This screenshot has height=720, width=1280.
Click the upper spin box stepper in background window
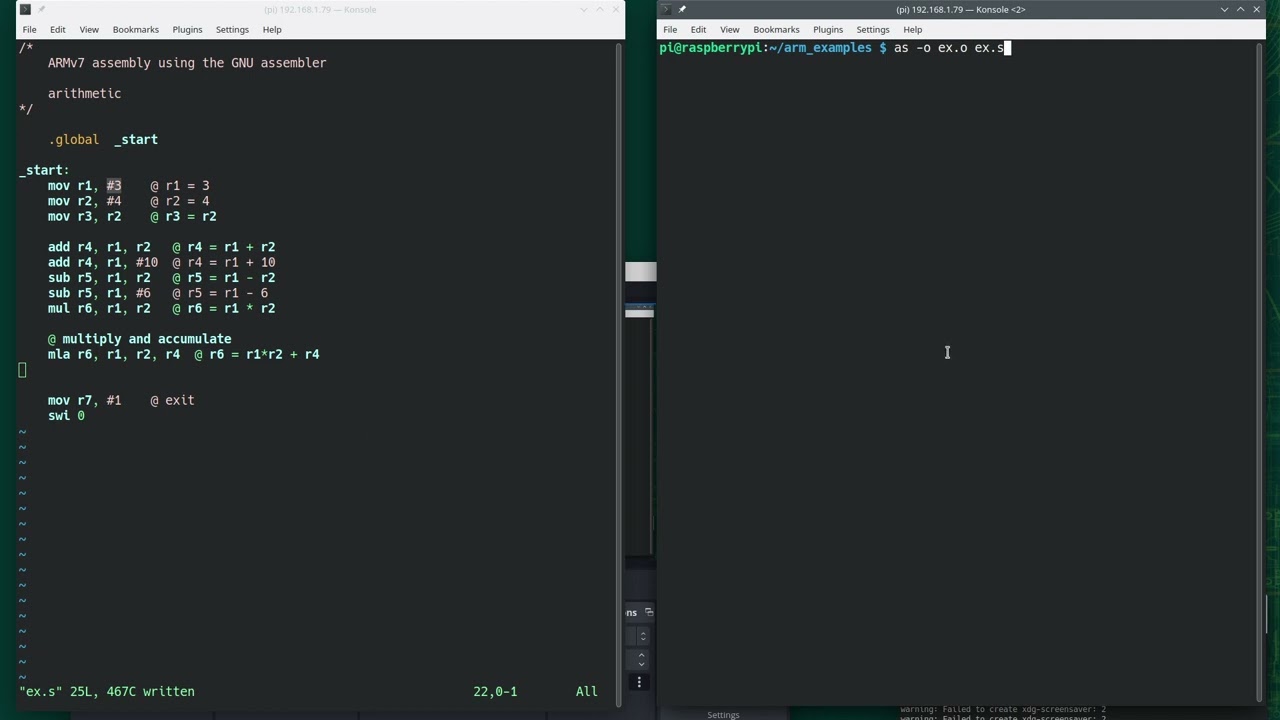pos(642,636)
